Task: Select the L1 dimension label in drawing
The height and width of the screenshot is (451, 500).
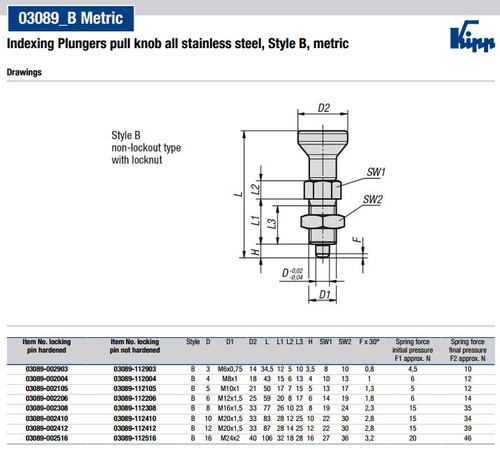Action: (255, 220)
